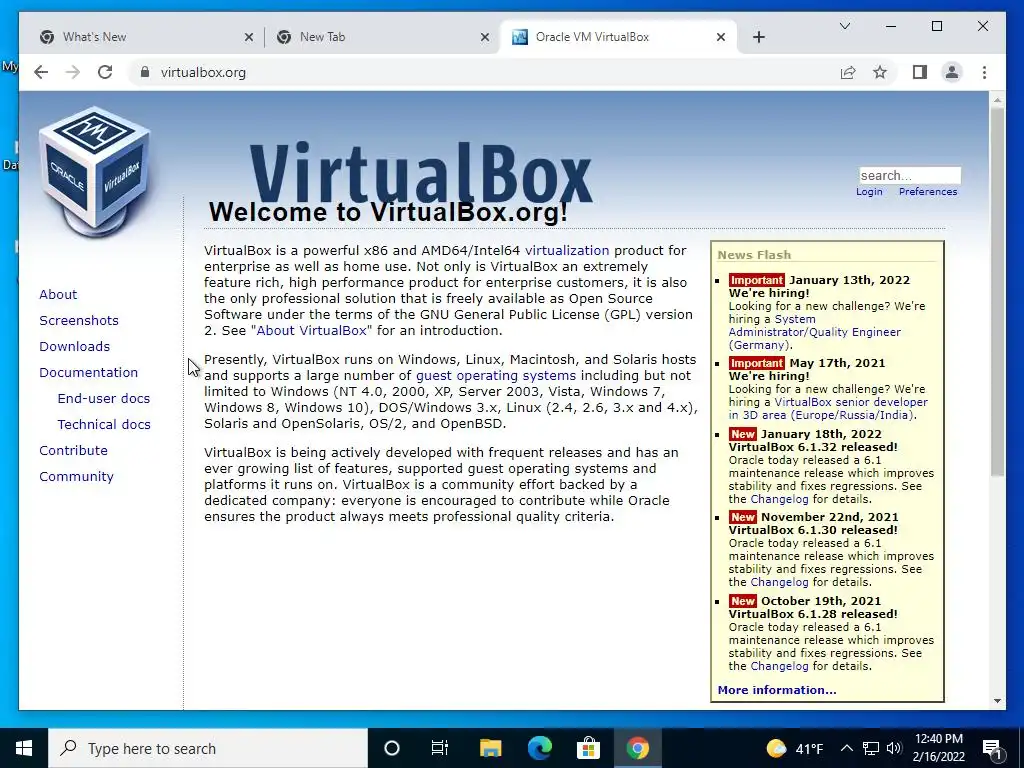Reload the virtualbox.org page
The width and height of the screenshot is (1024, 768).
tap(105, 72)
